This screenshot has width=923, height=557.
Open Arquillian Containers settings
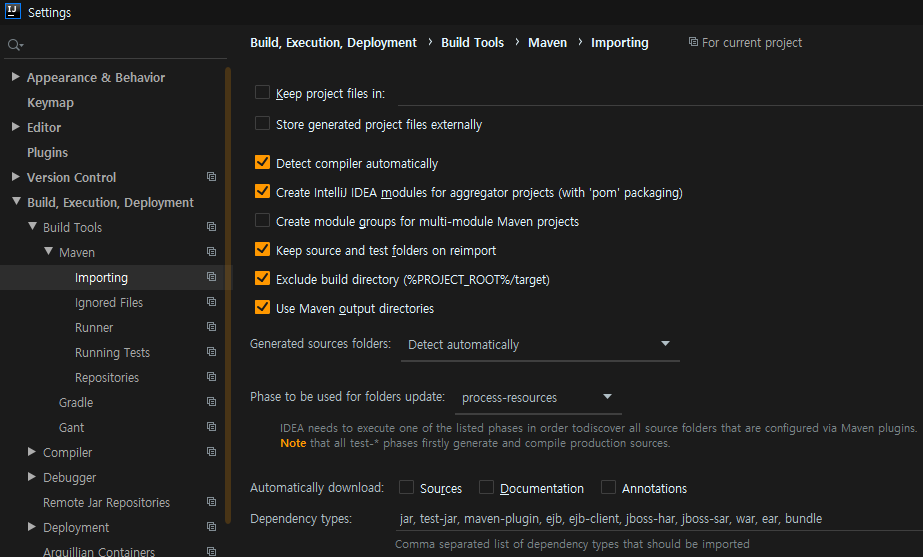(99, 552)
